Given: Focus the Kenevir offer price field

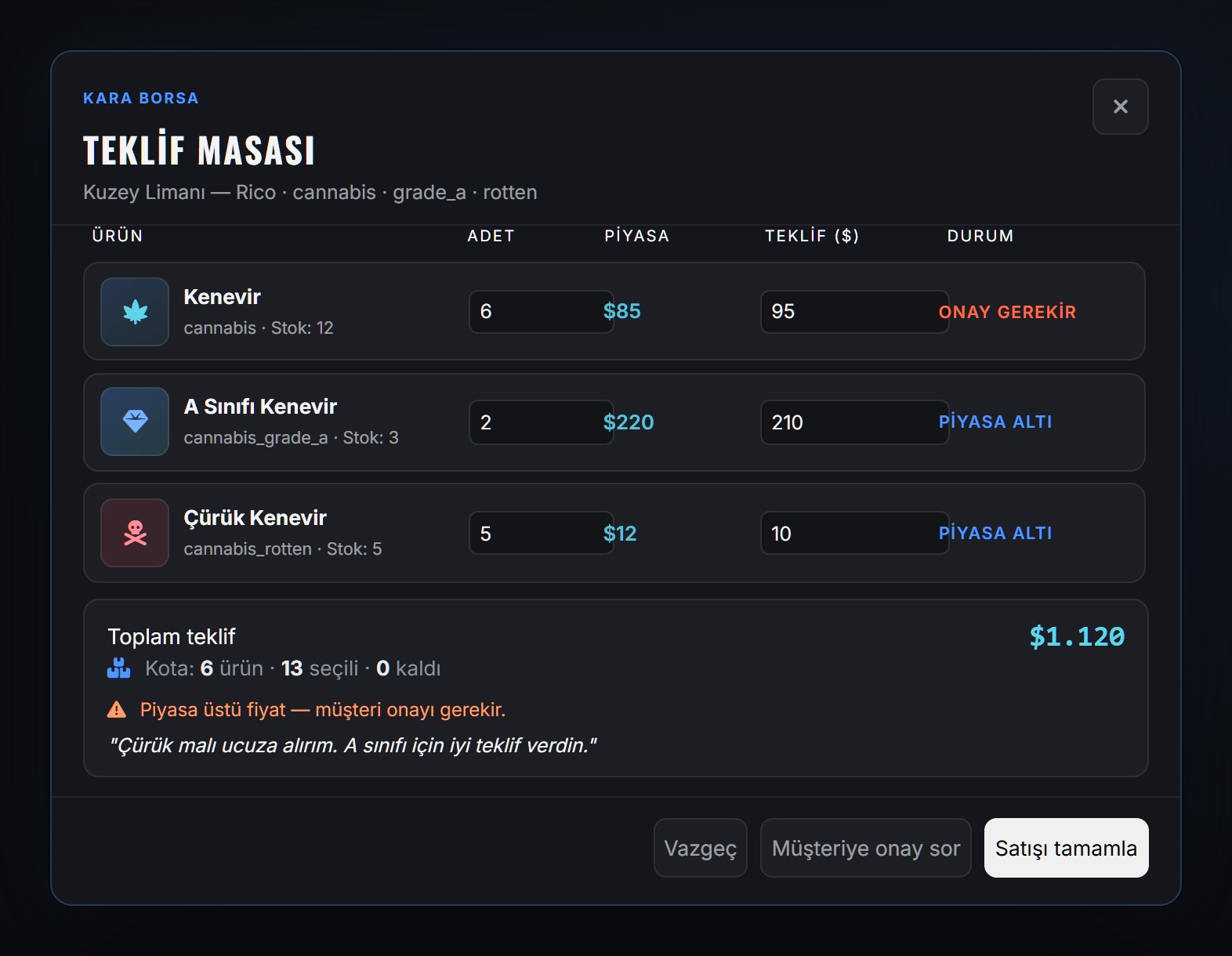Looking at the screenshot, I should tap(854, 312).
